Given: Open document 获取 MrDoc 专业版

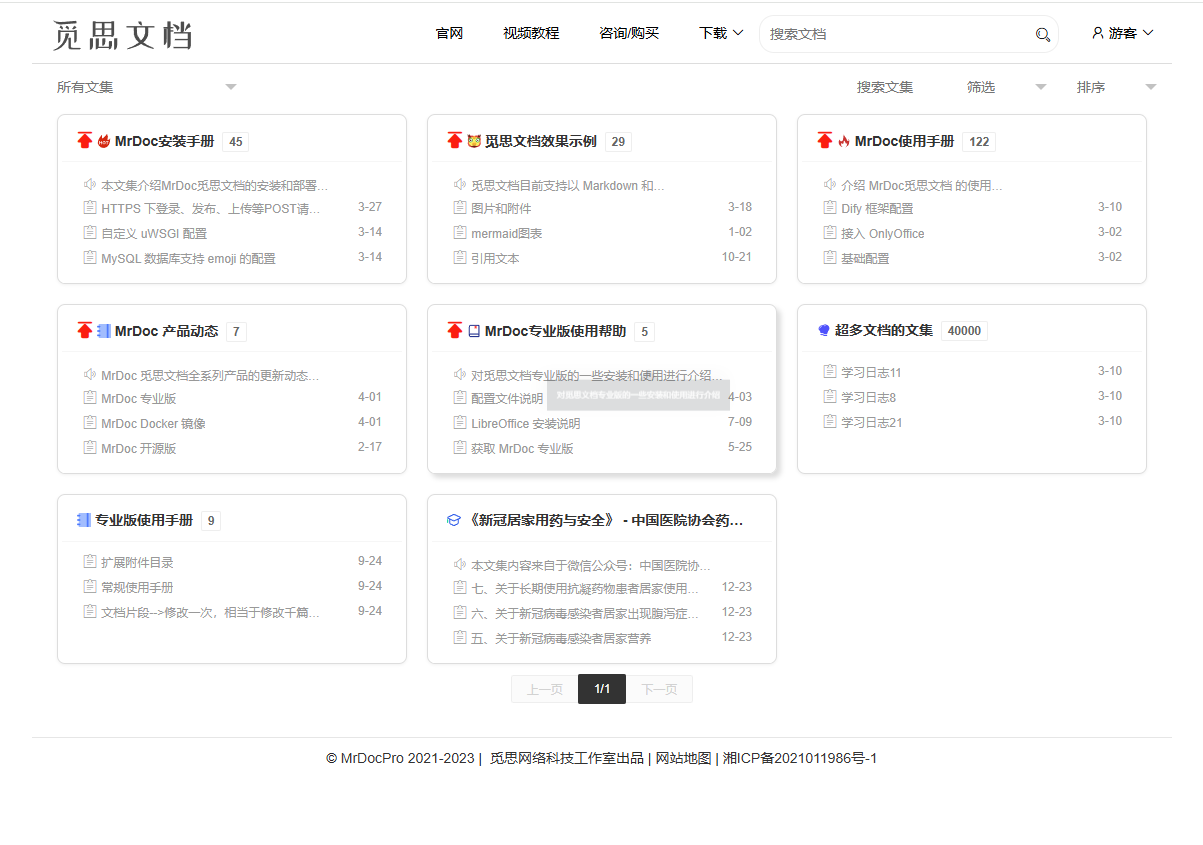Looking at the screenshot, I should pyautogui.click(x=522, y=448).
